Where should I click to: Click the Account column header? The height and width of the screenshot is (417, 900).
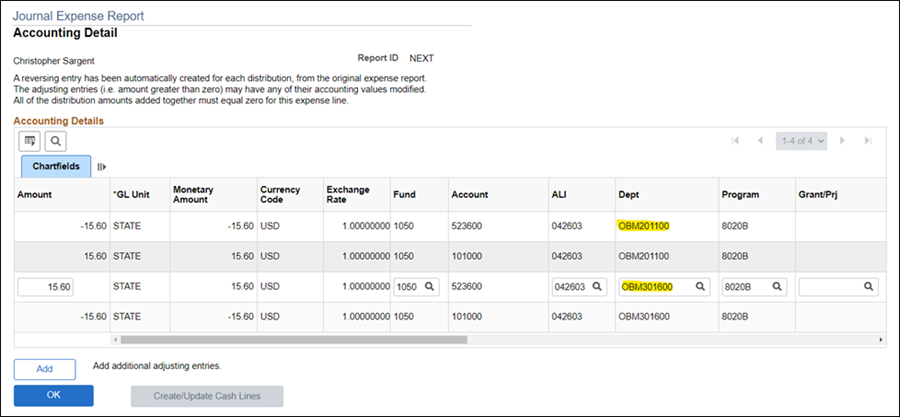tap(470, 194)
